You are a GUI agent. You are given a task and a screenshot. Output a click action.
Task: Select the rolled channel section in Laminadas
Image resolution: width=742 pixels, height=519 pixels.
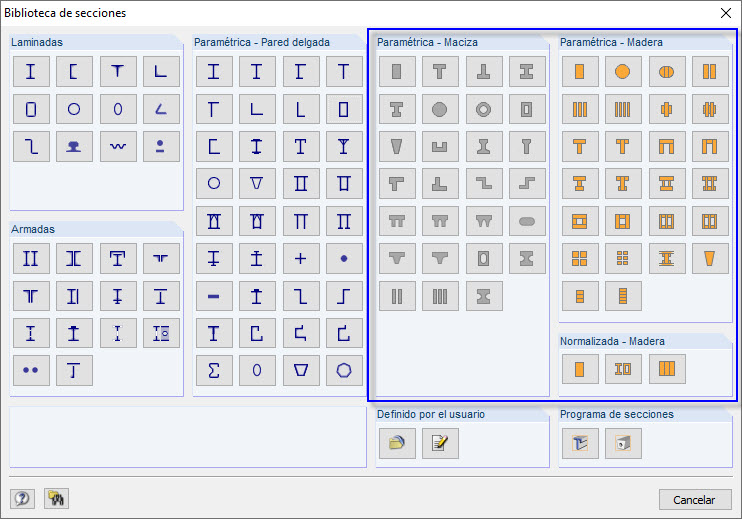tap(74, 71)
